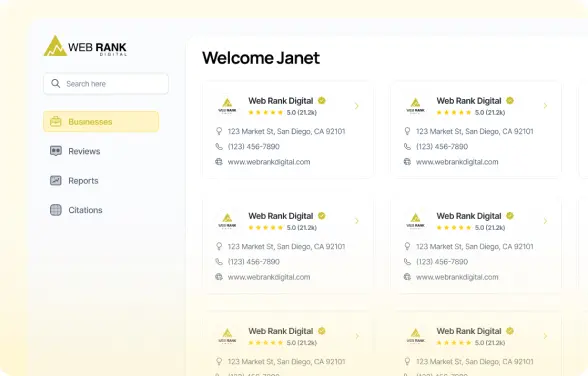This screenshot has width=588, height=376.
Task: Click the phone icon in middle-left card
Action: (219, 262)
